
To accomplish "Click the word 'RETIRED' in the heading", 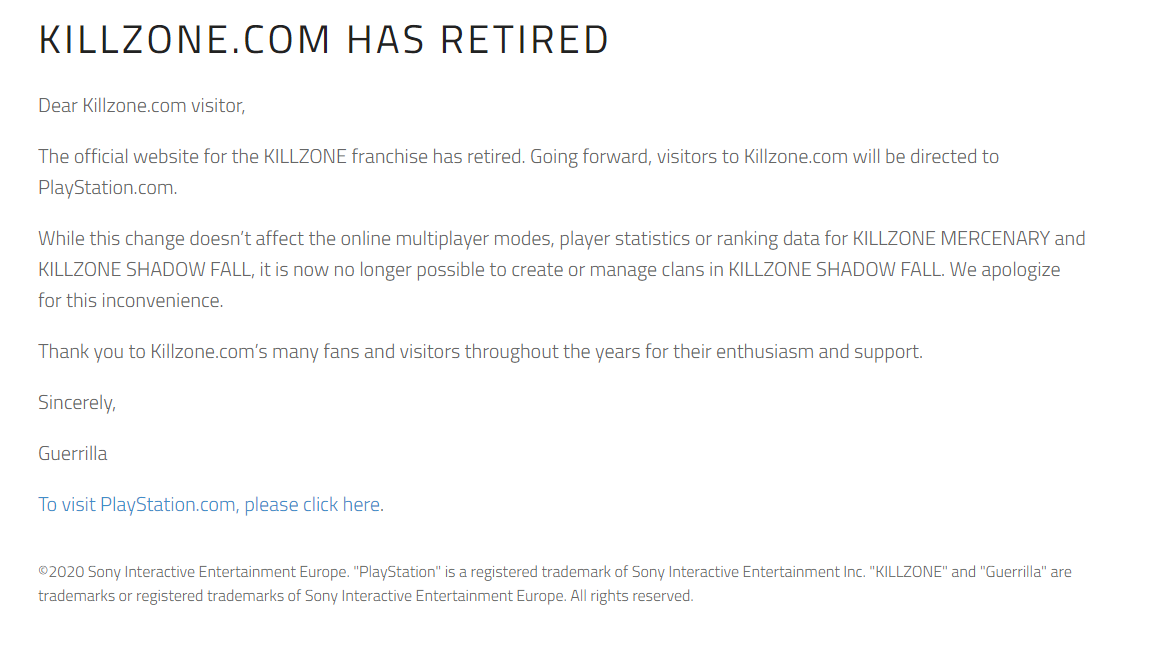I will point(525,40).
